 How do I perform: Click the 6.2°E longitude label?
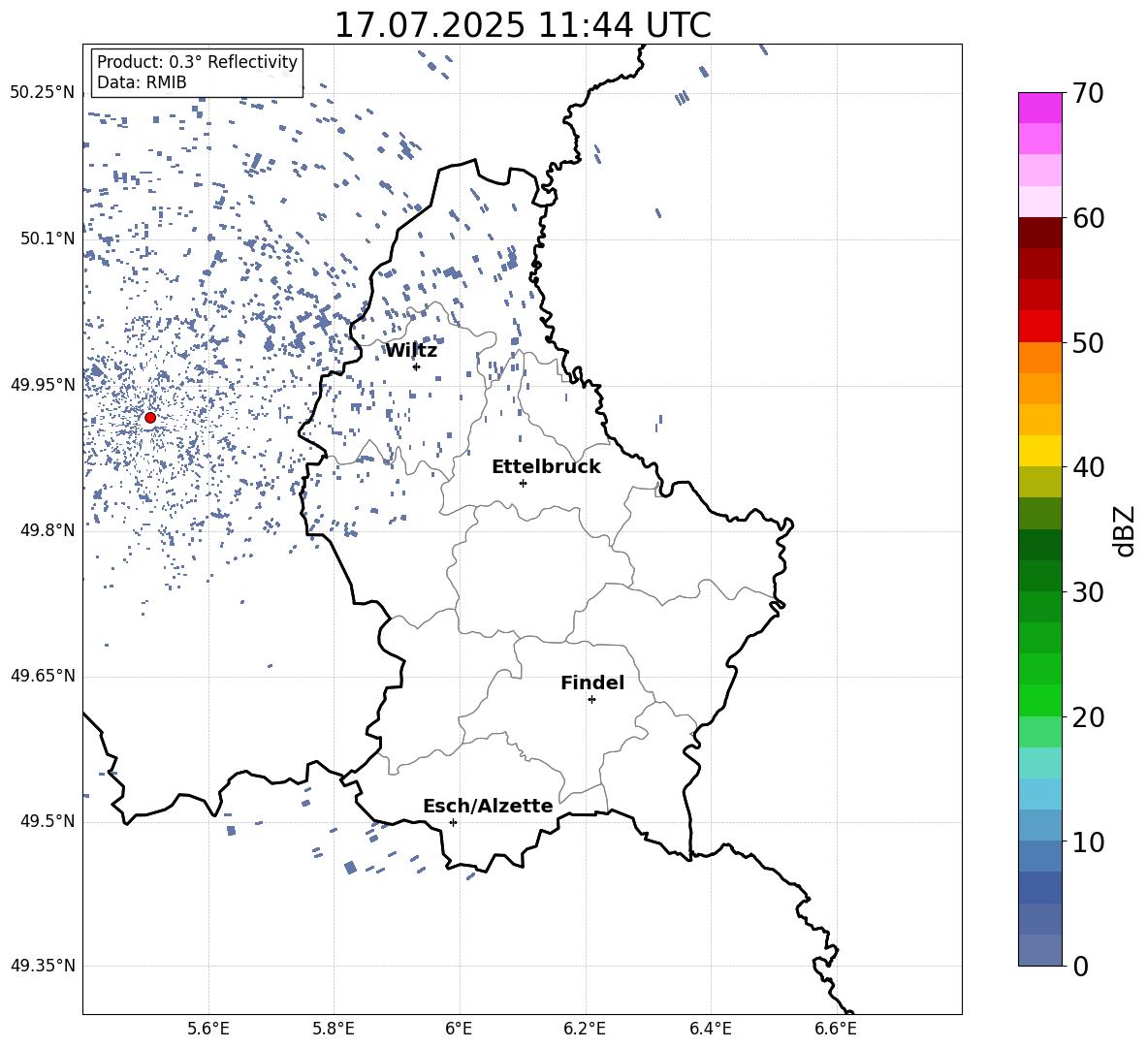(585, 1029)
